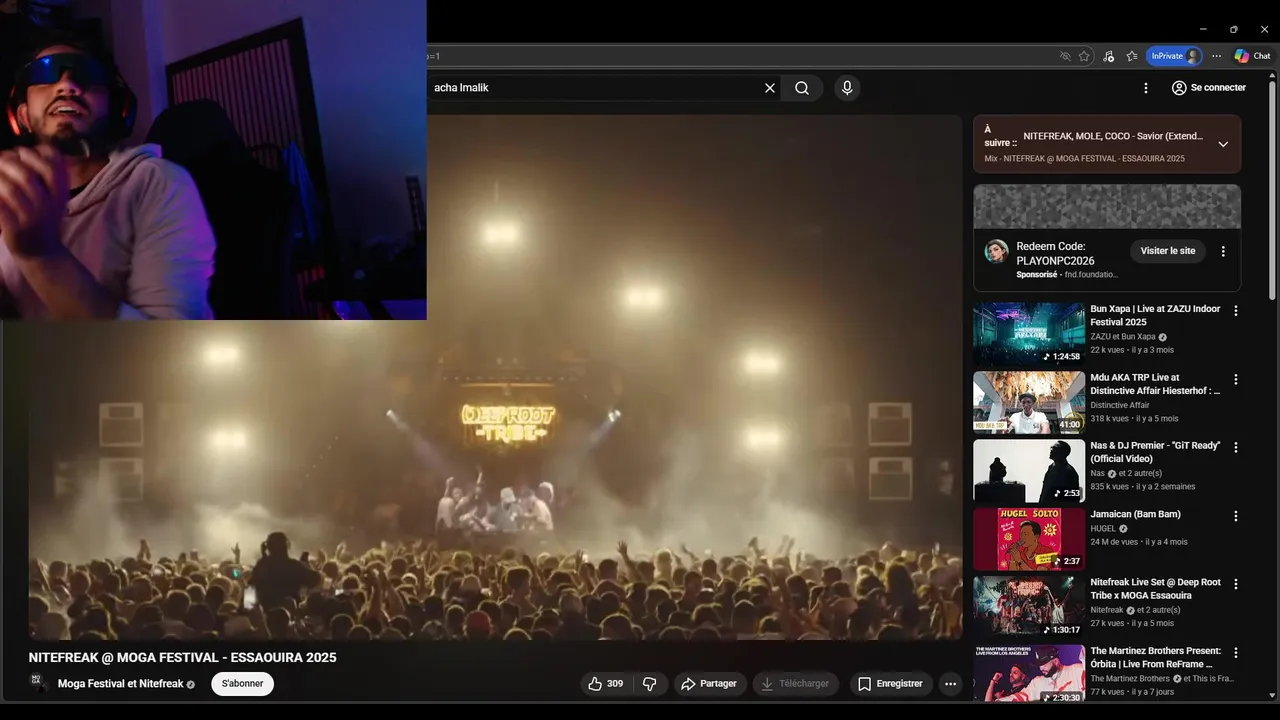Open Nitefreak Live Set Deep Root title

[1155, 589]
